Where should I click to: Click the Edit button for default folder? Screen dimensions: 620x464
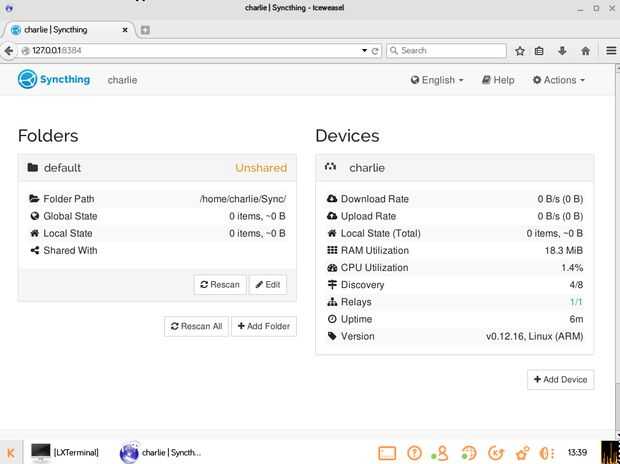click(268, 284)
